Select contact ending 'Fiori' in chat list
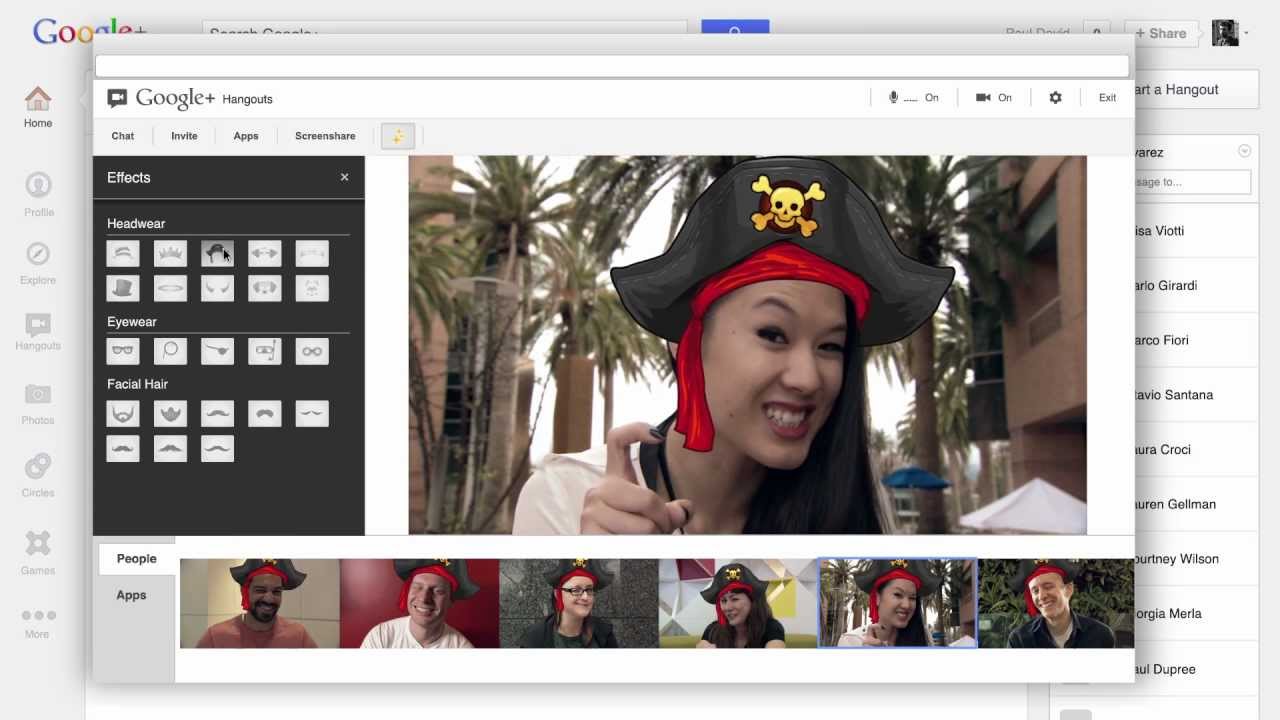The width and height of the screenshot is (1280, 720). click(1196, 340)
